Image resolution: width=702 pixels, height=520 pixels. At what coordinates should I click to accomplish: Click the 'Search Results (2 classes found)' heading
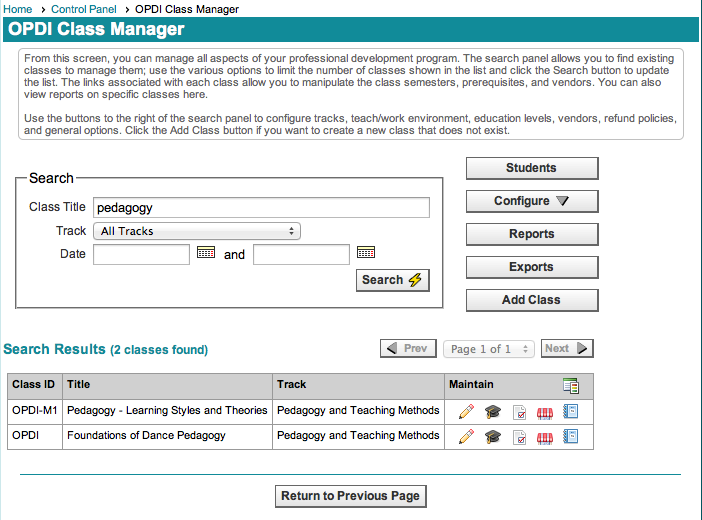click(106, 349)
